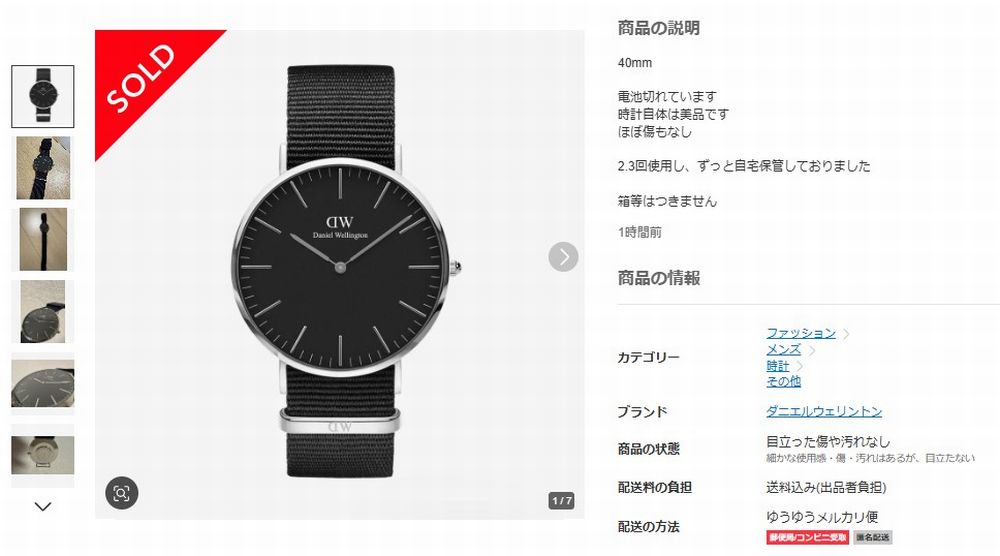1000x556 pixels.
Task: Go to next product photo arrow
Action: [563, 256]
